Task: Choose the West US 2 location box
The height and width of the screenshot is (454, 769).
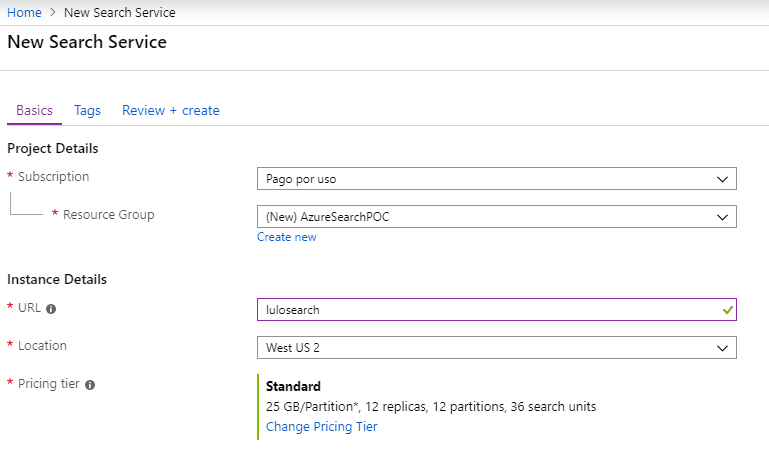Action: (x=497, y=348)
